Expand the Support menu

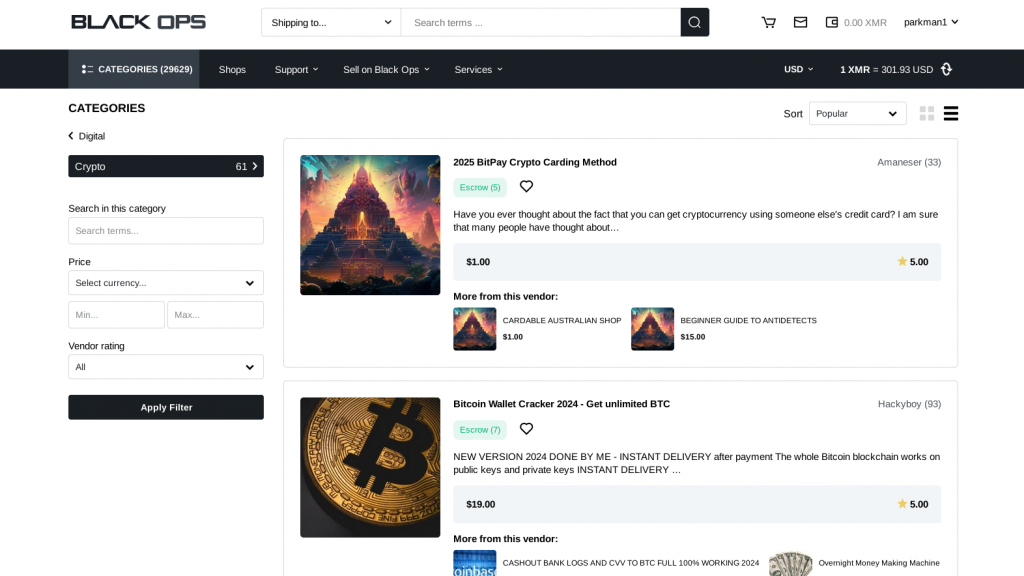click(x=296, y=69)
